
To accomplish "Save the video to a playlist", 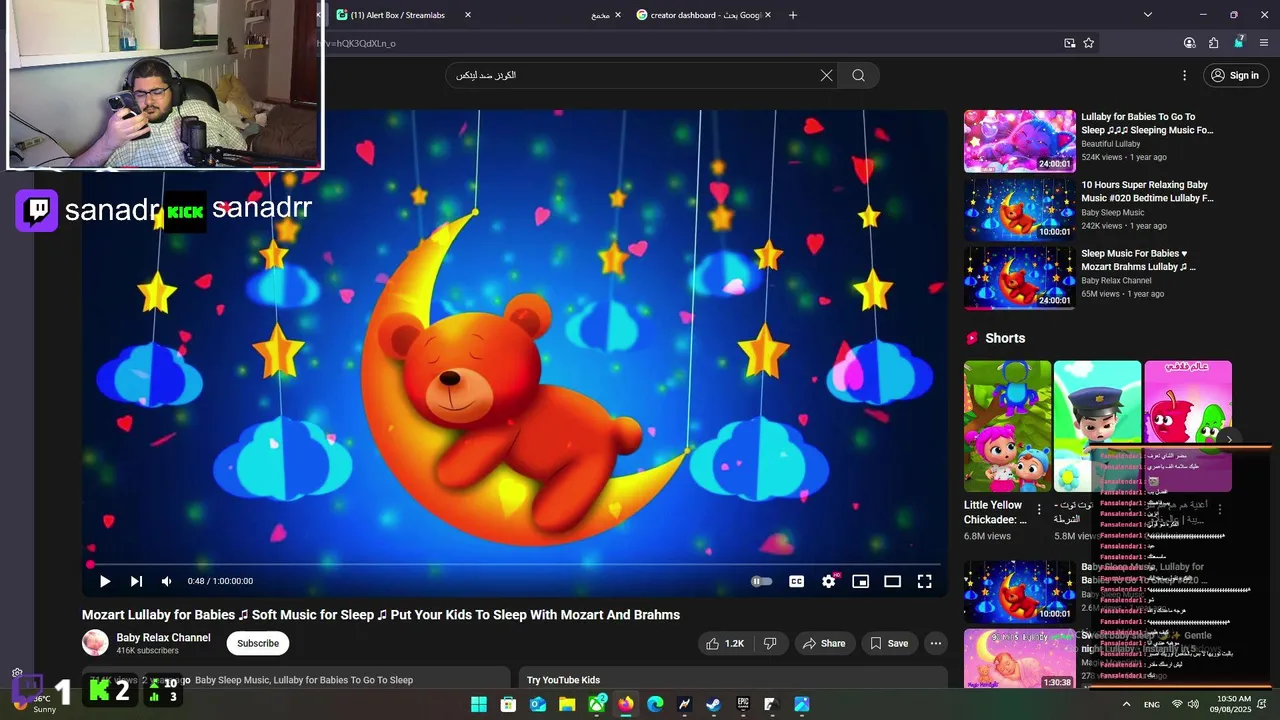I will [889, 643].
